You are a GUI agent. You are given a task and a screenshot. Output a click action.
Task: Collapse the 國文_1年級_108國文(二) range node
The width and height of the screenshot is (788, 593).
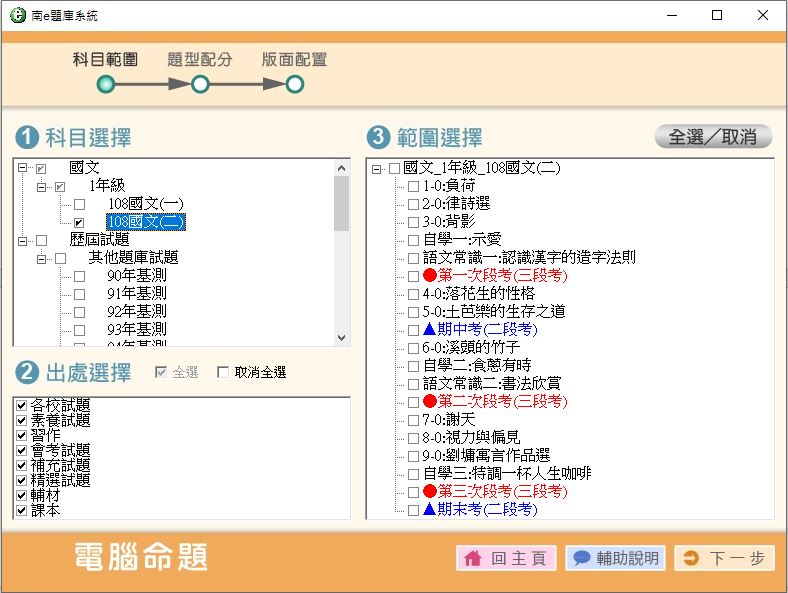[376, 168]
